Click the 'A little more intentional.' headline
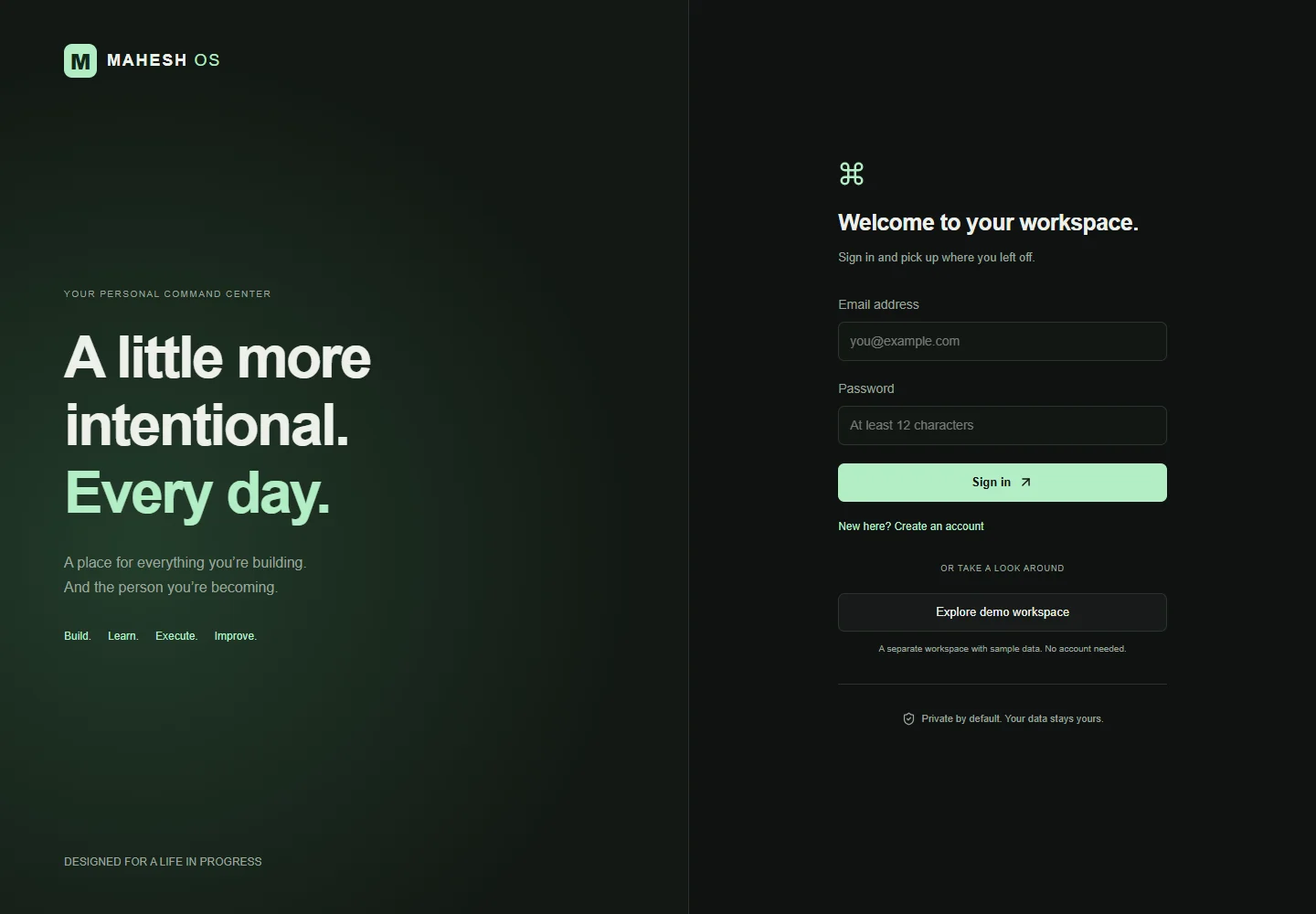Viewport: 1316px width, 914px height. point(218,390)
